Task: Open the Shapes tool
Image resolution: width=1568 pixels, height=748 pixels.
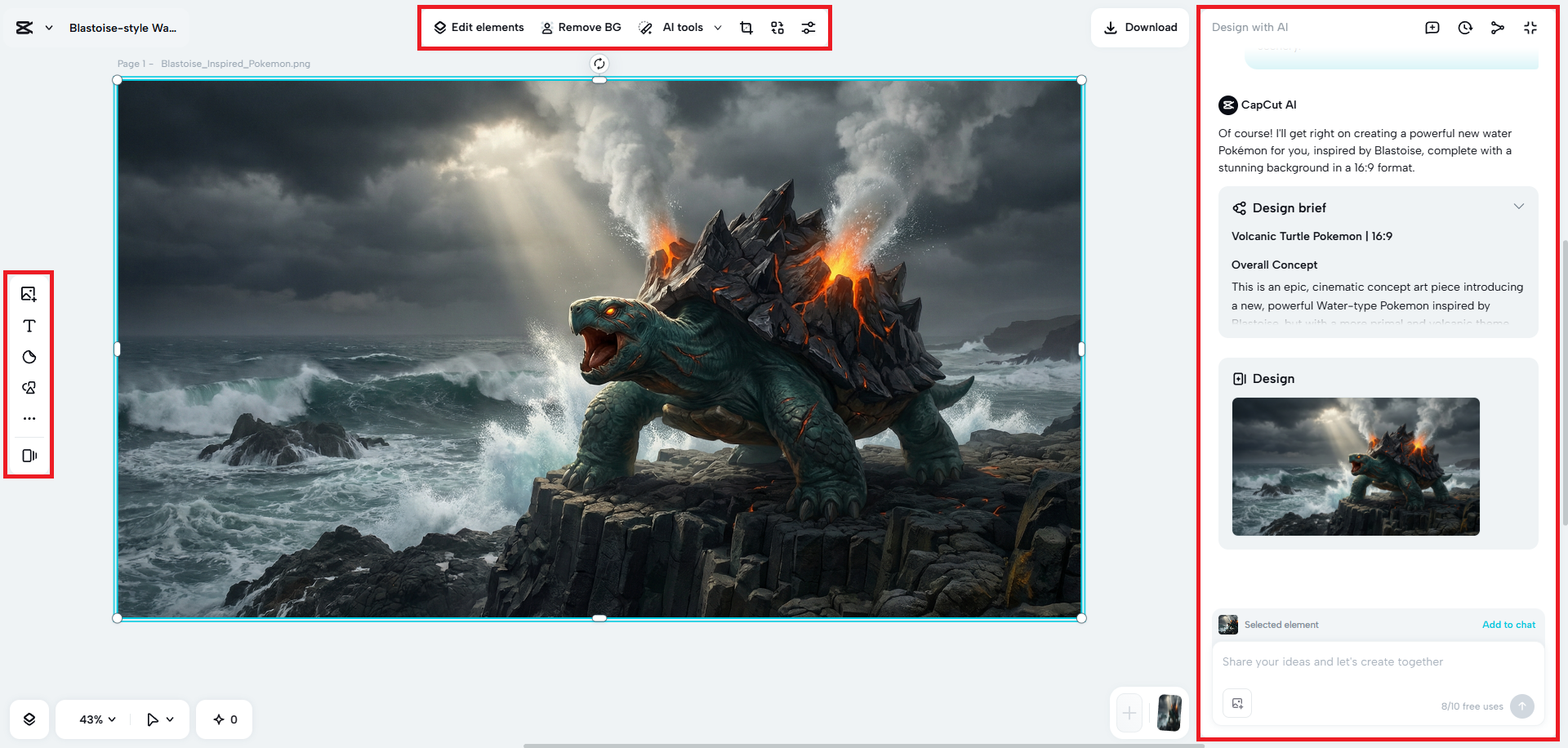Action: click(x=29, y=388)
